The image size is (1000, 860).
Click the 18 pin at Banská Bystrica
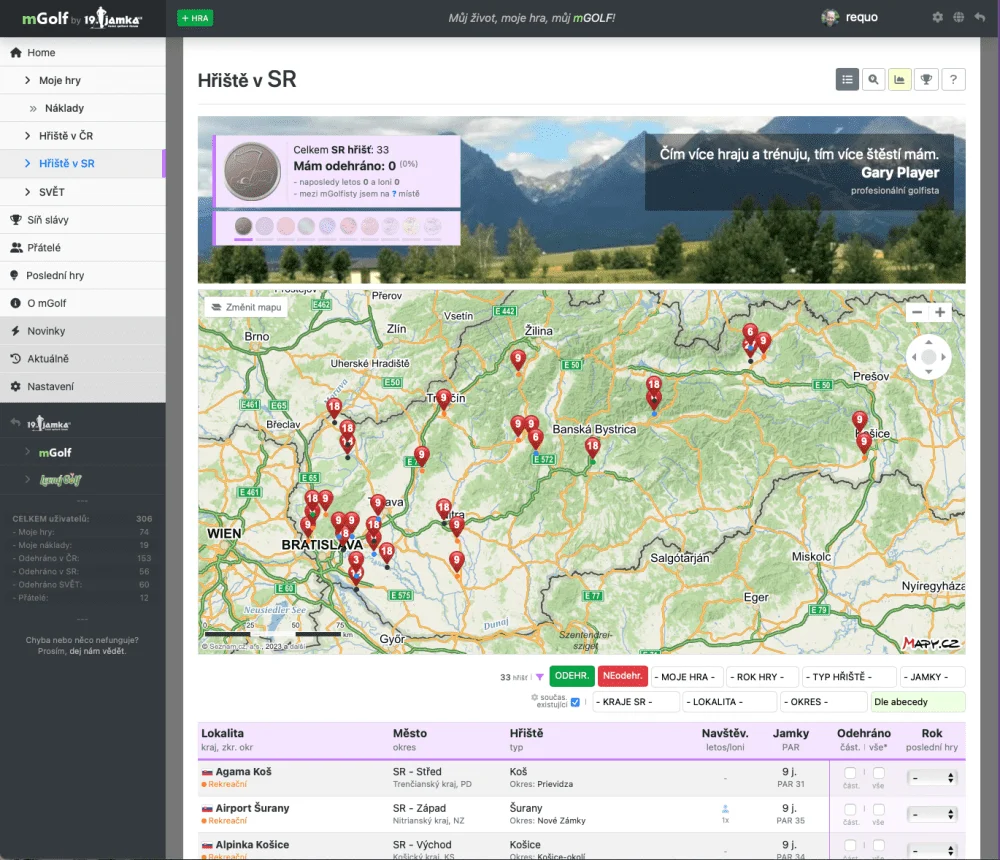[592, 448]
